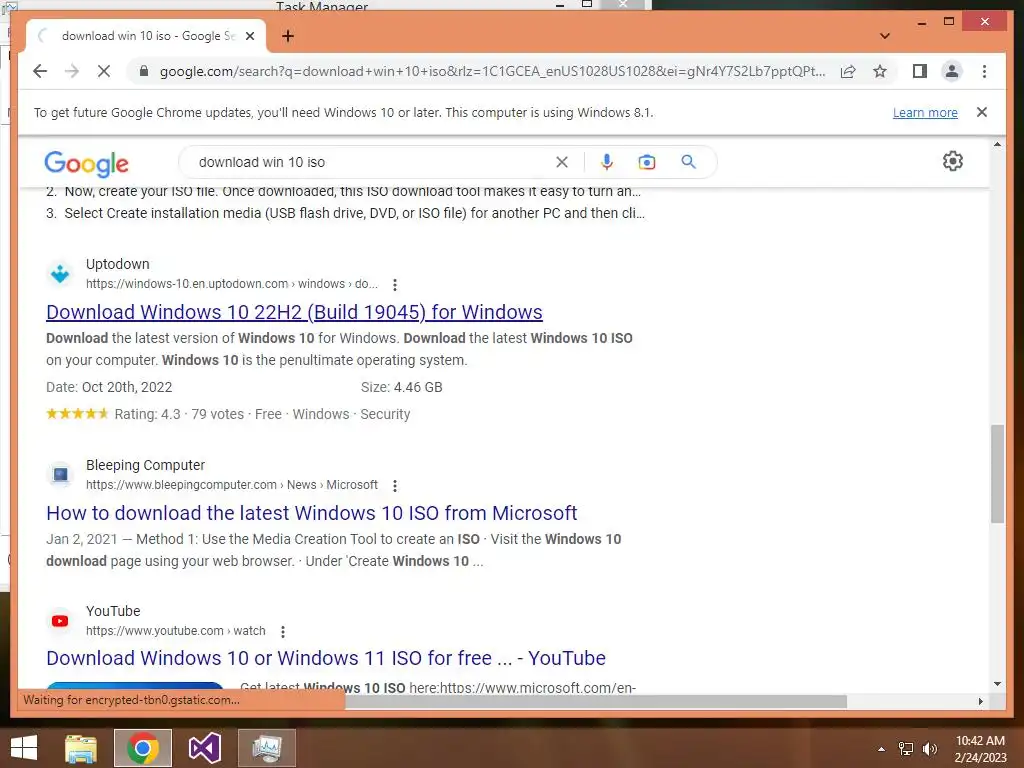This screenshot has height=768, width=1024.
Task: Clear the Google search box text
Action: 562,162
